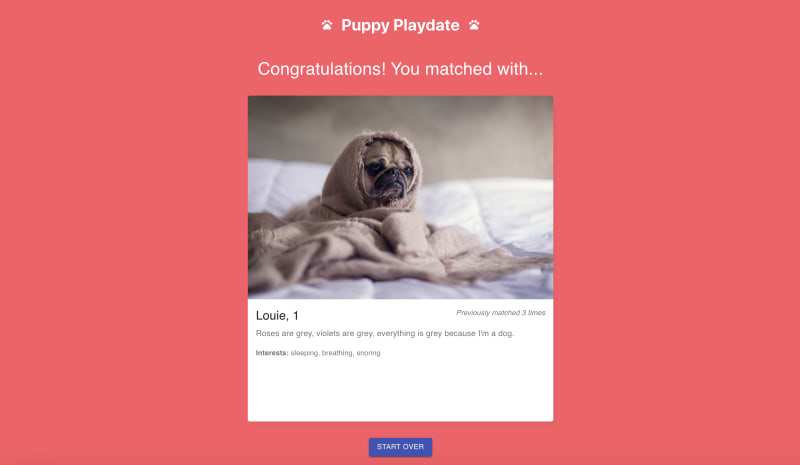Click the Interests label
The height and width of the screenshot is (465, 800).
click(x=272, y=353)
